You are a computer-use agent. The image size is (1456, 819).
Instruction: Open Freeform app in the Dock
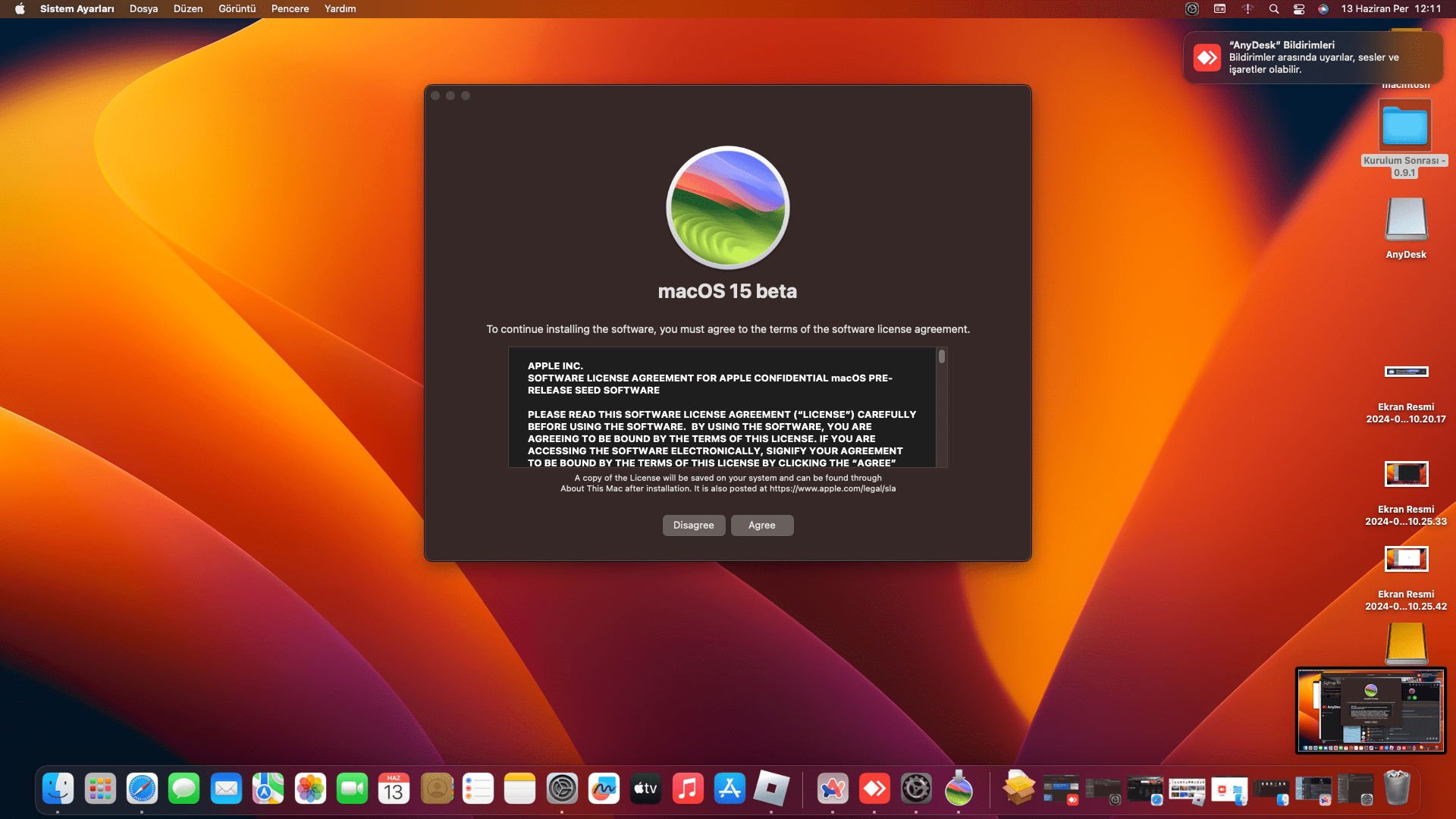[x=604, y=789]
